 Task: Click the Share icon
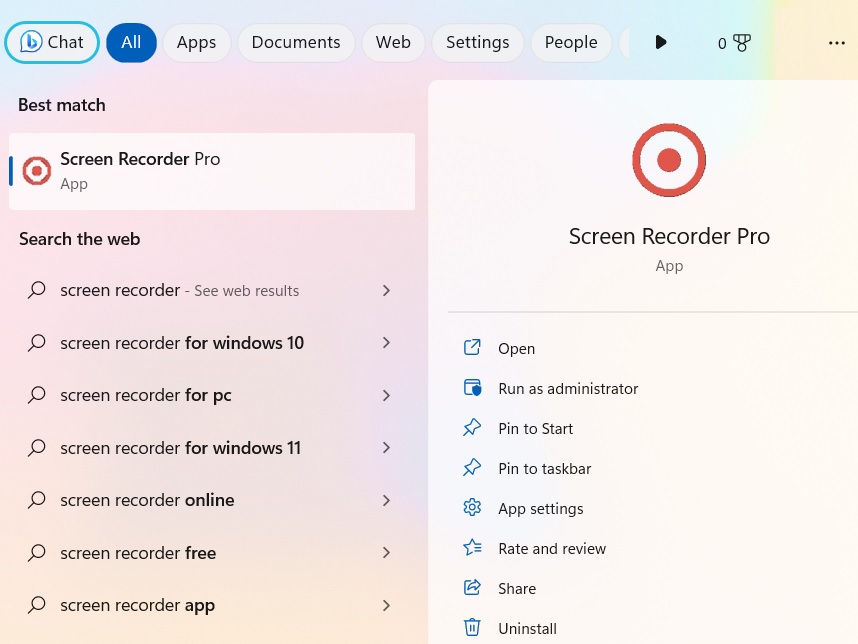[472, 588]
